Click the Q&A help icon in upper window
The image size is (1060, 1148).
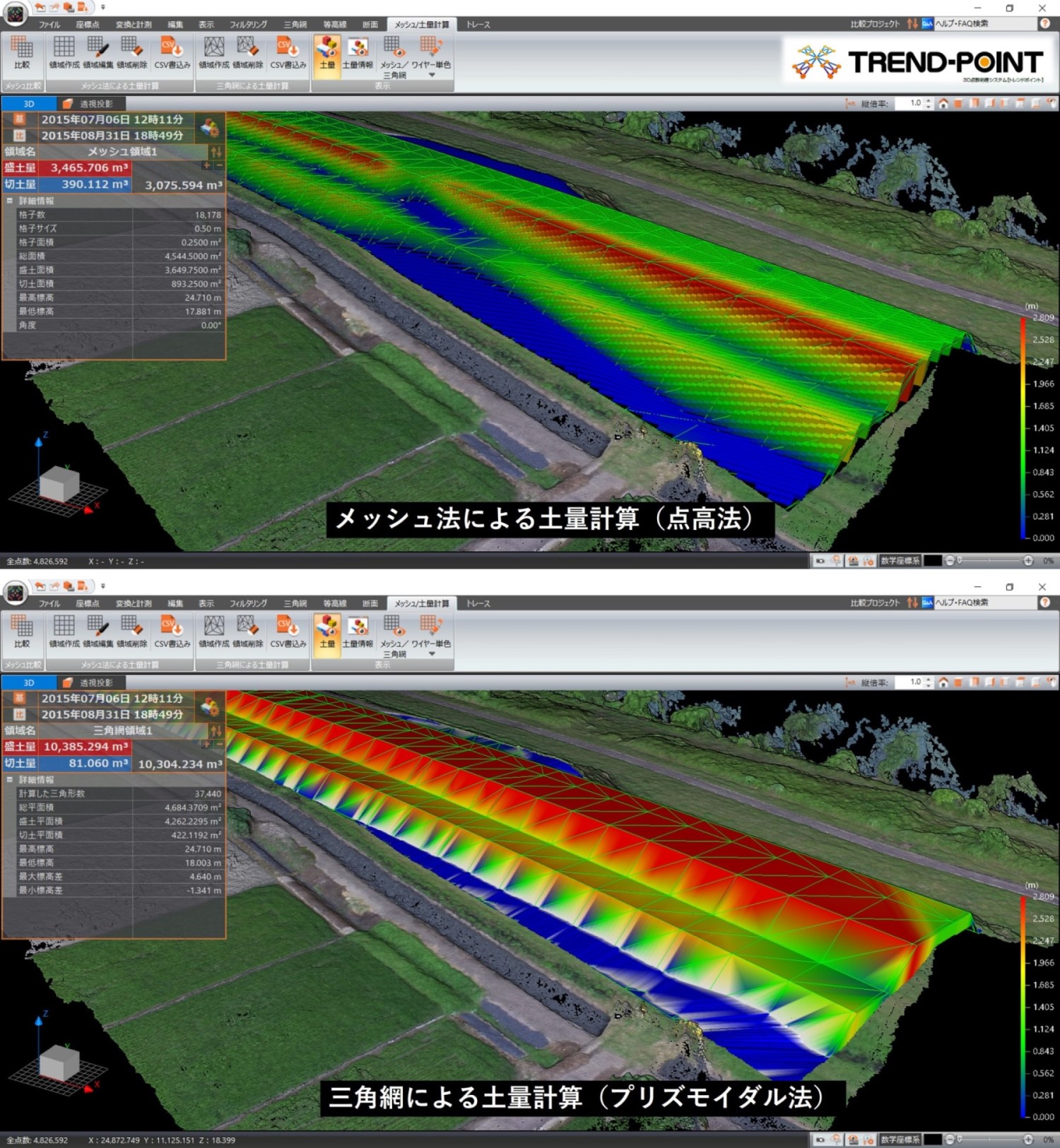point(927,24)
